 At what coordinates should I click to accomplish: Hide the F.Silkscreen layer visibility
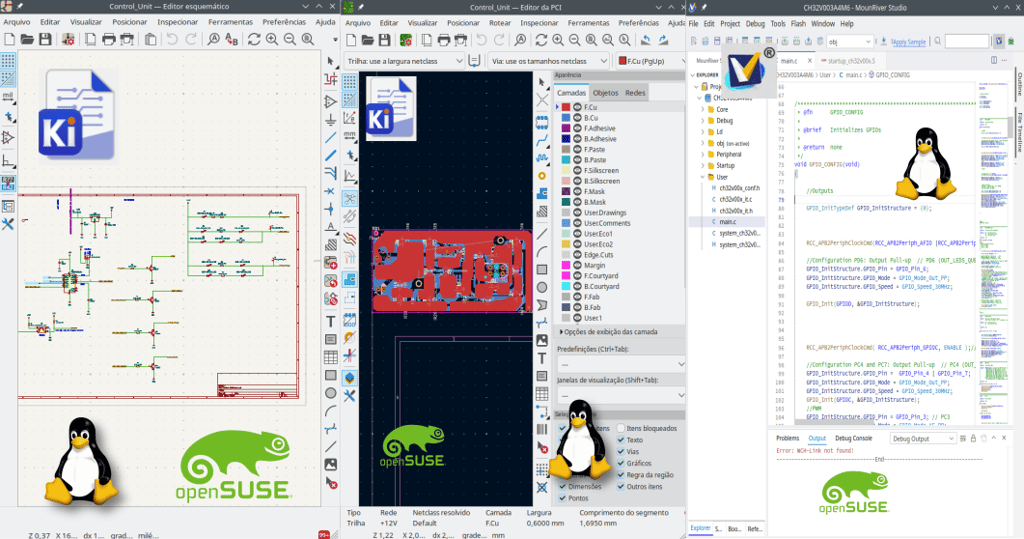tap(577, 171)
